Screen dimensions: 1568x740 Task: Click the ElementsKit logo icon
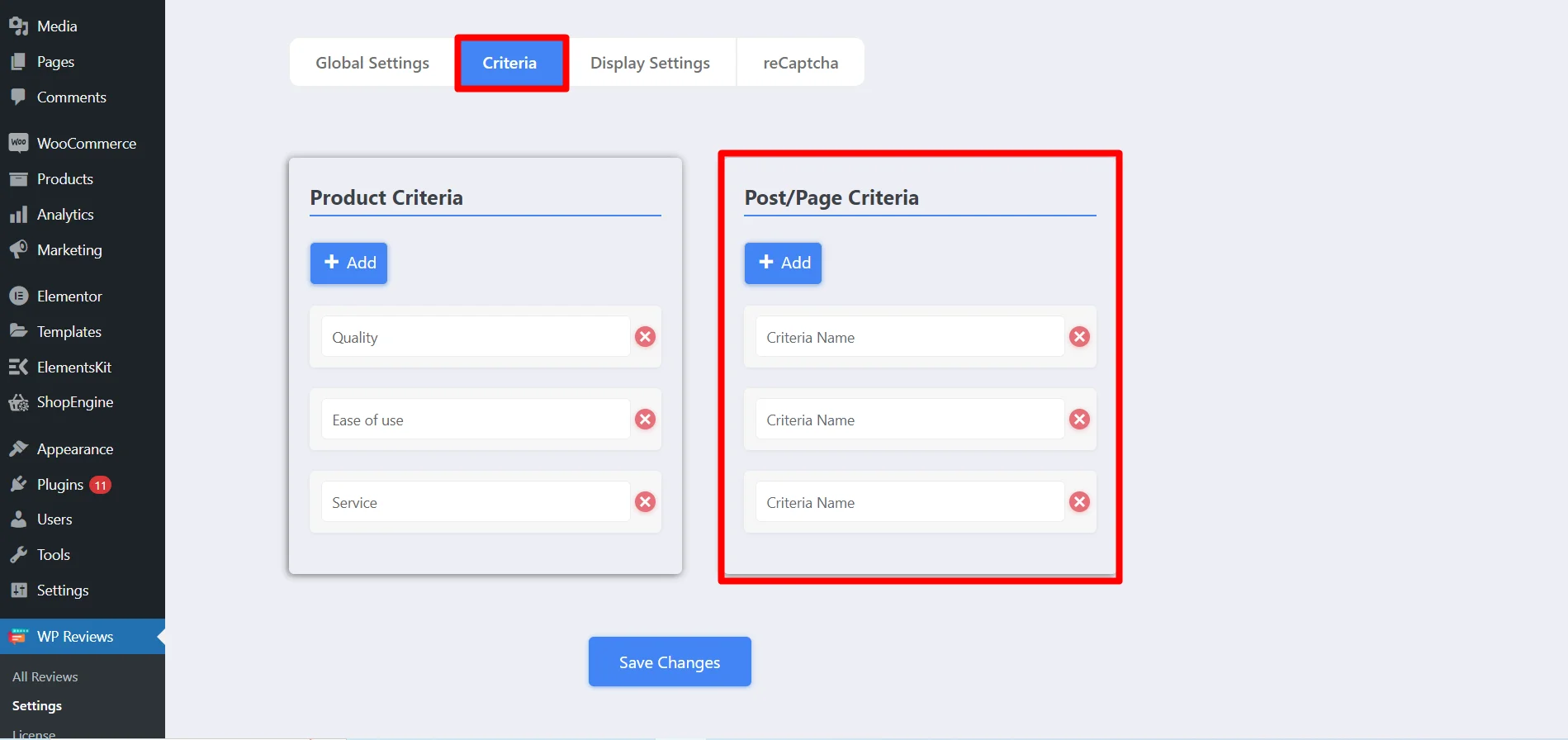18,367
